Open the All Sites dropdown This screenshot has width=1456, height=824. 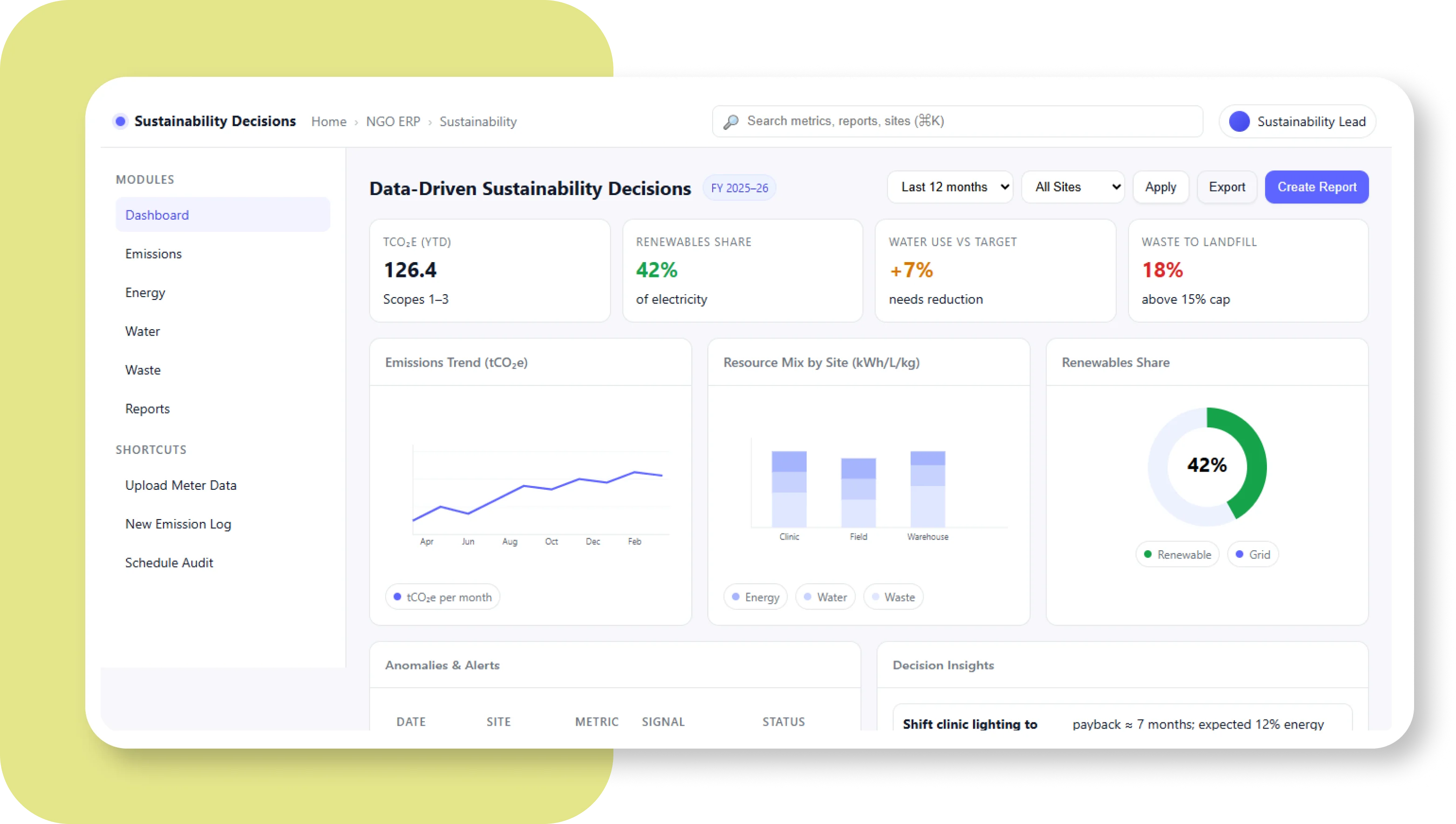point(1073,187)
